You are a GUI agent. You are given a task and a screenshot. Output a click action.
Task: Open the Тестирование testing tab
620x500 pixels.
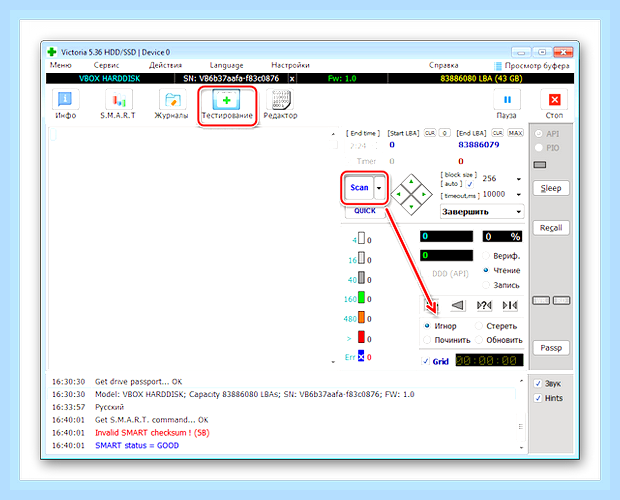point(227,105)
